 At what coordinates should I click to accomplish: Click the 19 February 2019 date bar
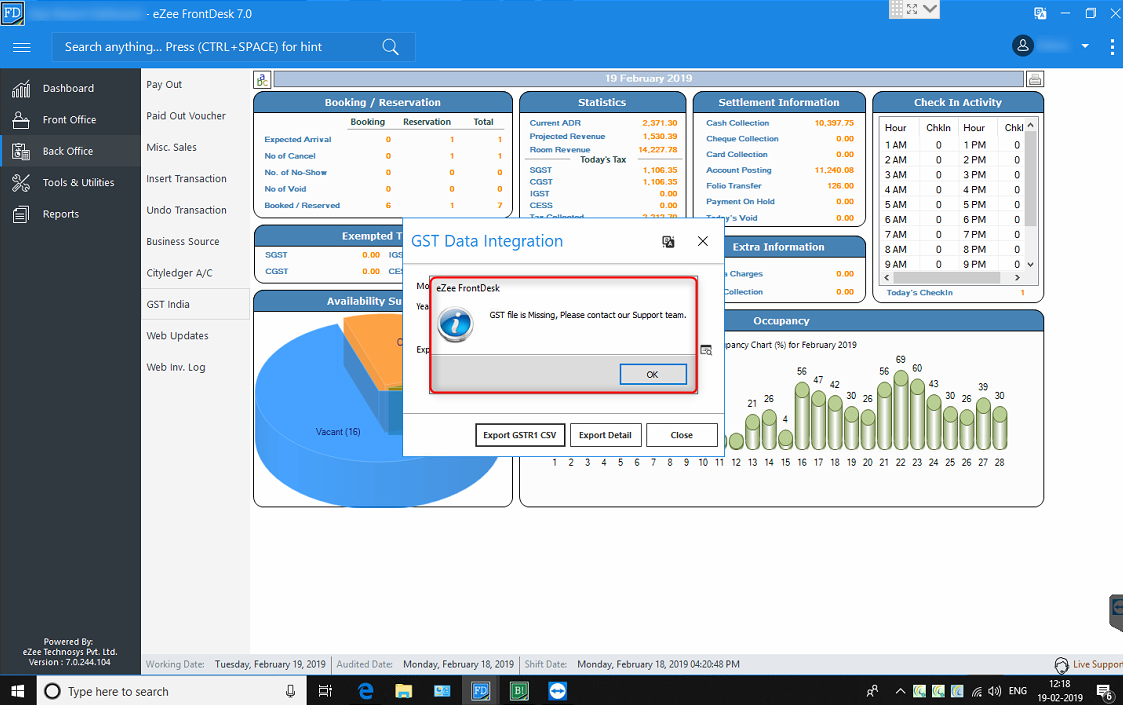tap(648, 79)
